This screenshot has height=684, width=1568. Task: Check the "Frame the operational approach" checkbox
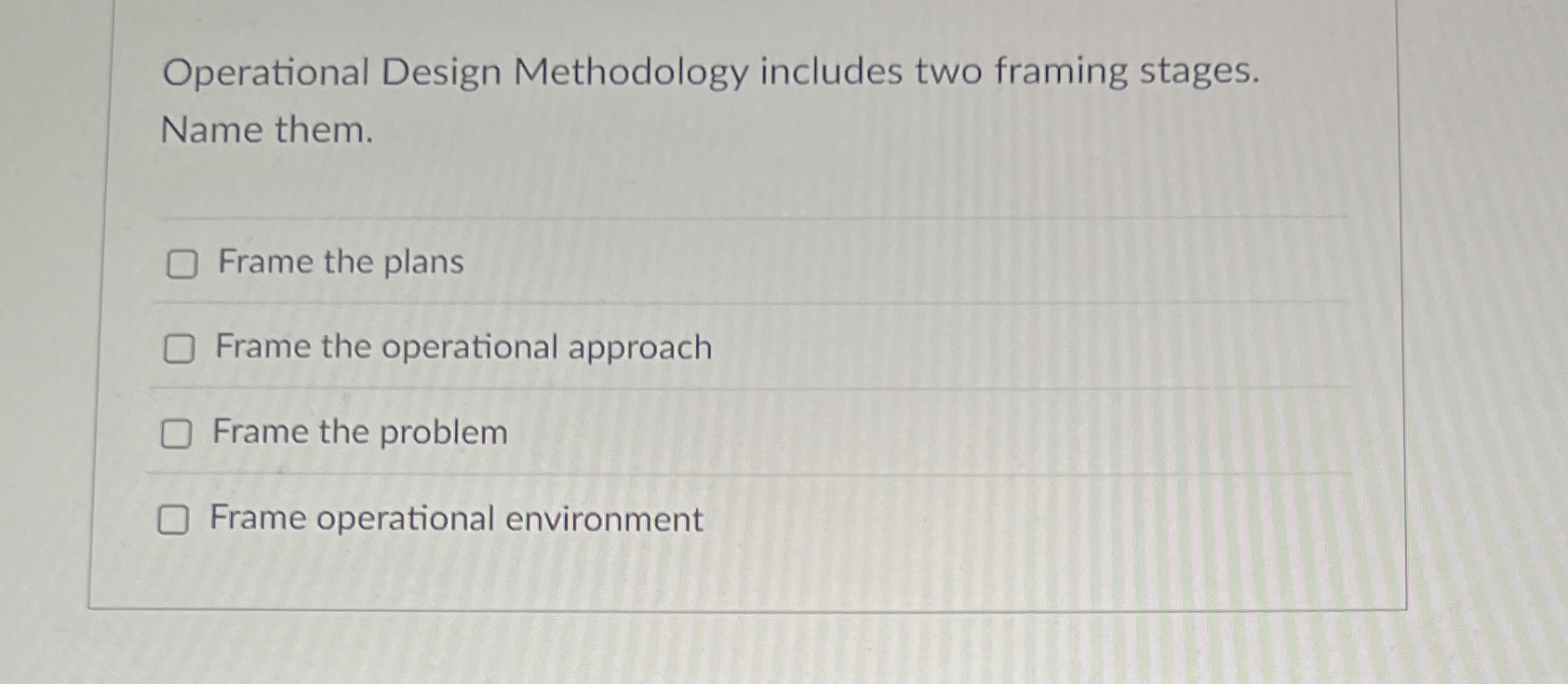tap(181, 349)
